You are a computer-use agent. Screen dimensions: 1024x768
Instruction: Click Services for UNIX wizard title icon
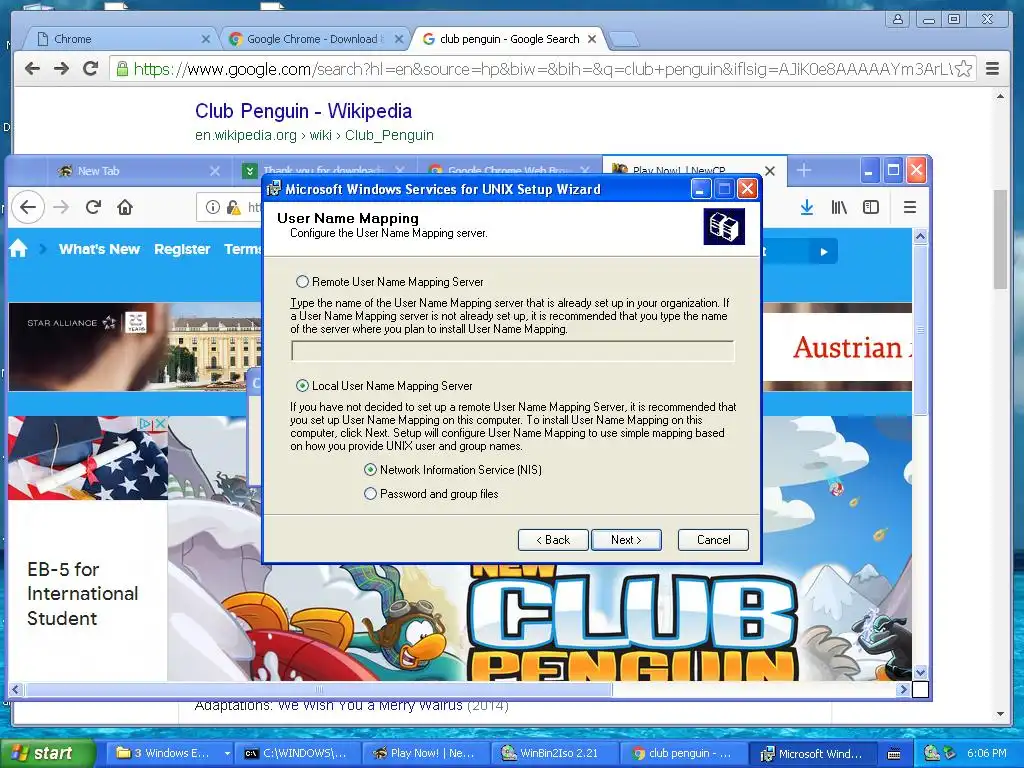pyautogui.click(x=274, y=189)
